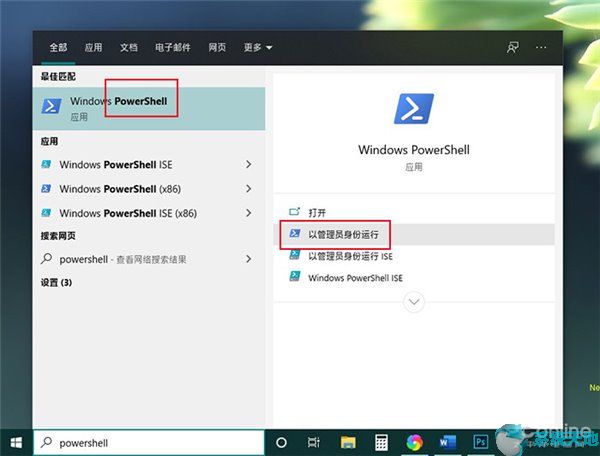Open the three-dots options menu
Screen dimensions: 600x456
pyautogui.click(x=541, y=47)
